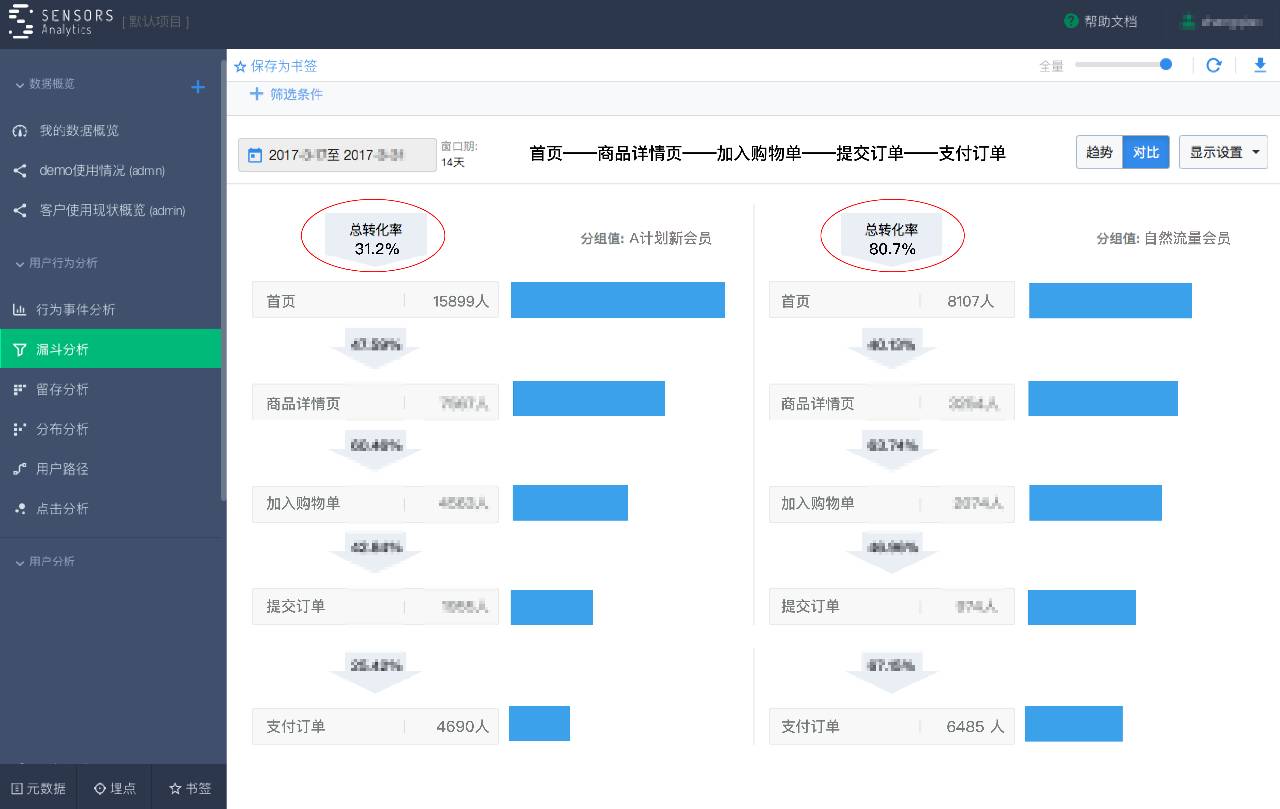Click the 我的数据概览 dashboard icon
Viewport: 1280px width, 809px height.
click(x=20, y=131)
